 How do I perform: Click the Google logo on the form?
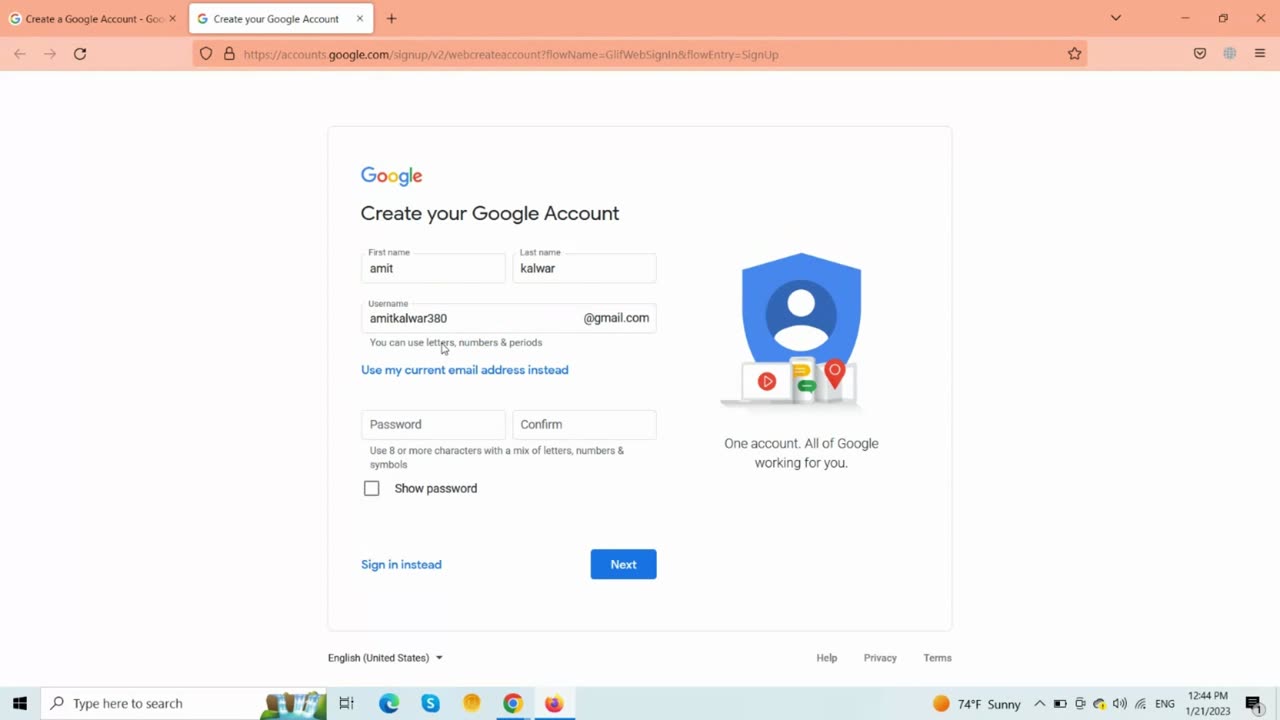pyautogui.click(x=391, y=176)
